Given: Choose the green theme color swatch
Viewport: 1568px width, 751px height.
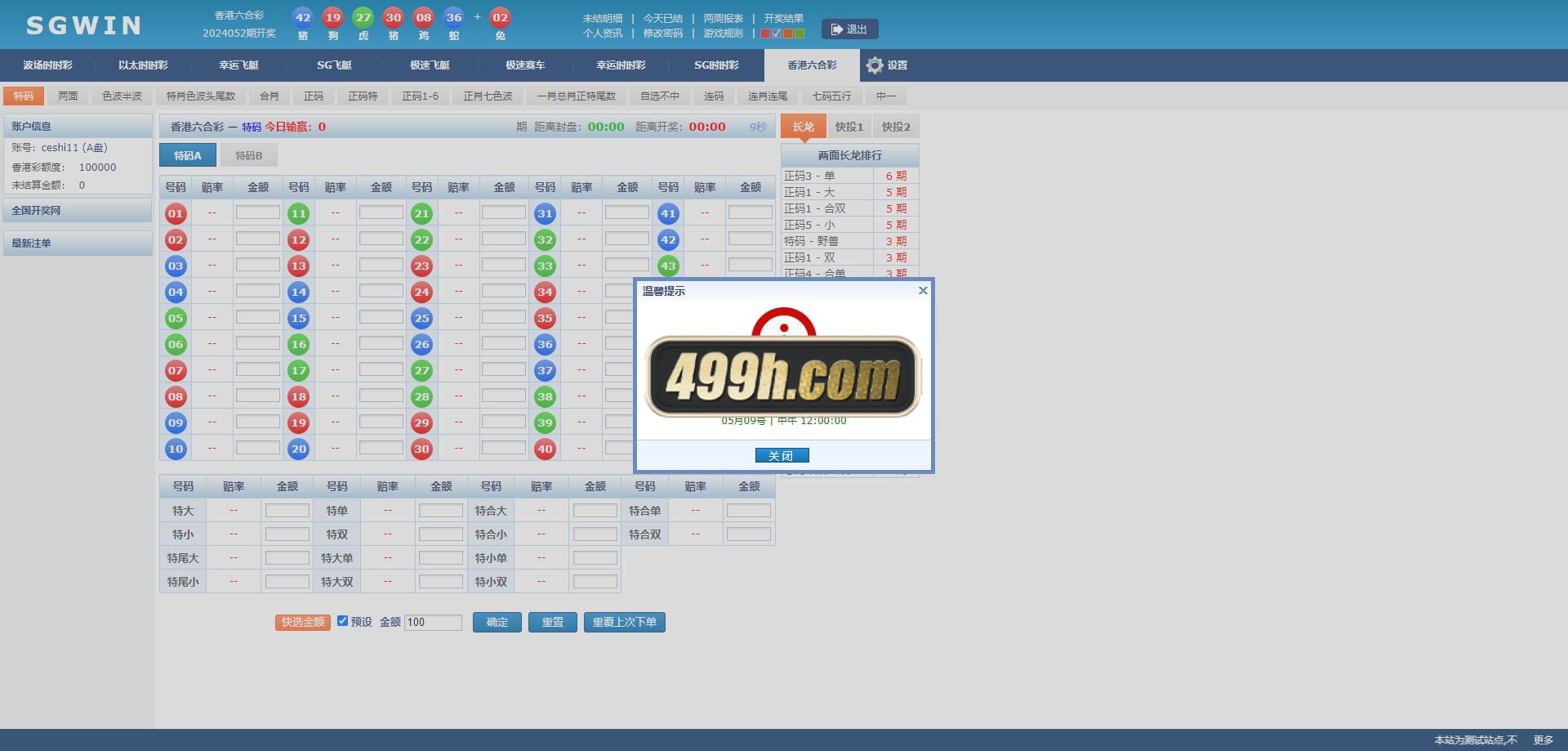Looking at the screenshot, I should (800, 34).
